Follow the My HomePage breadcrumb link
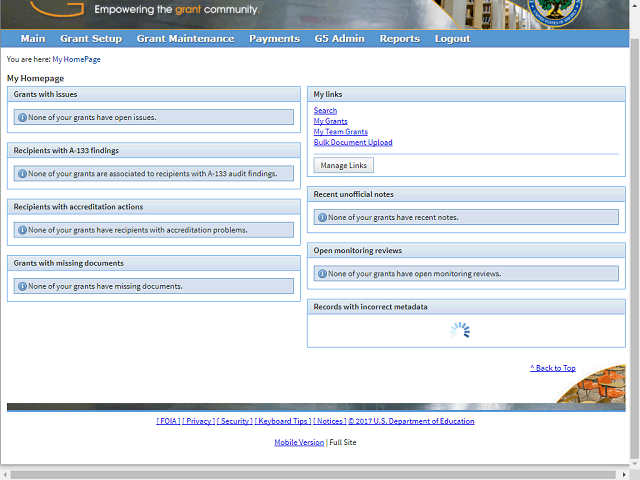The width and height of the screenshot is (640, 480). [x=76, y=60]
